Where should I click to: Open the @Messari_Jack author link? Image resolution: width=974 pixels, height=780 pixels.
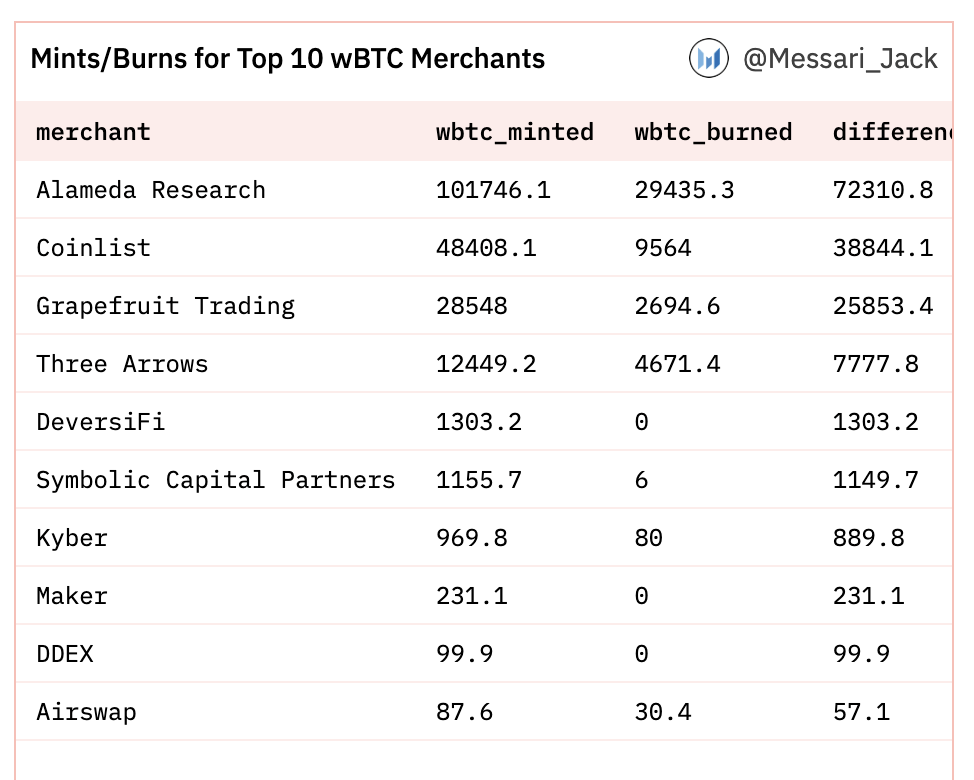840,59
